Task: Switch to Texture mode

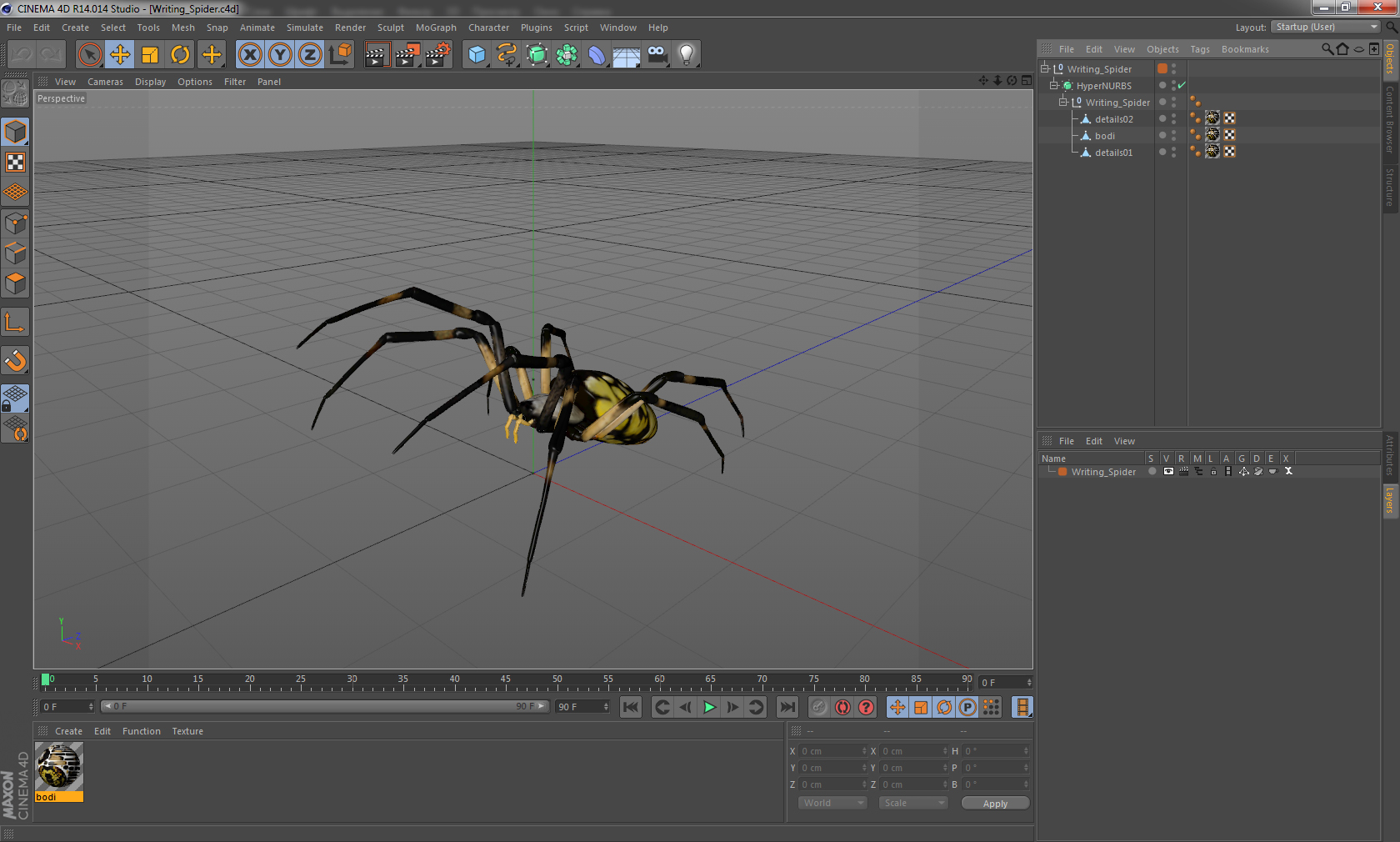Action: [15, 163]
